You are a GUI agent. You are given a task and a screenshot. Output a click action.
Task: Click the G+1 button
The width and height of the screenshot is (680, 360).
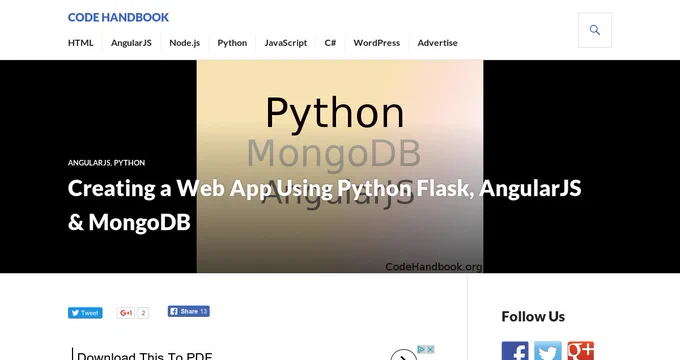point(126,313)
